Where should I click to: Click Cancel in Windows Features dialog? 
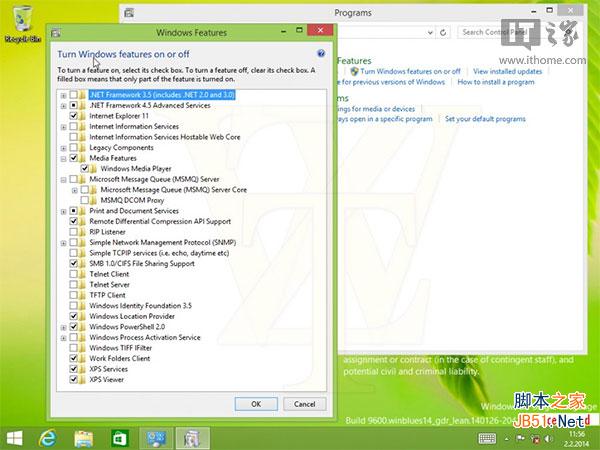305,404
